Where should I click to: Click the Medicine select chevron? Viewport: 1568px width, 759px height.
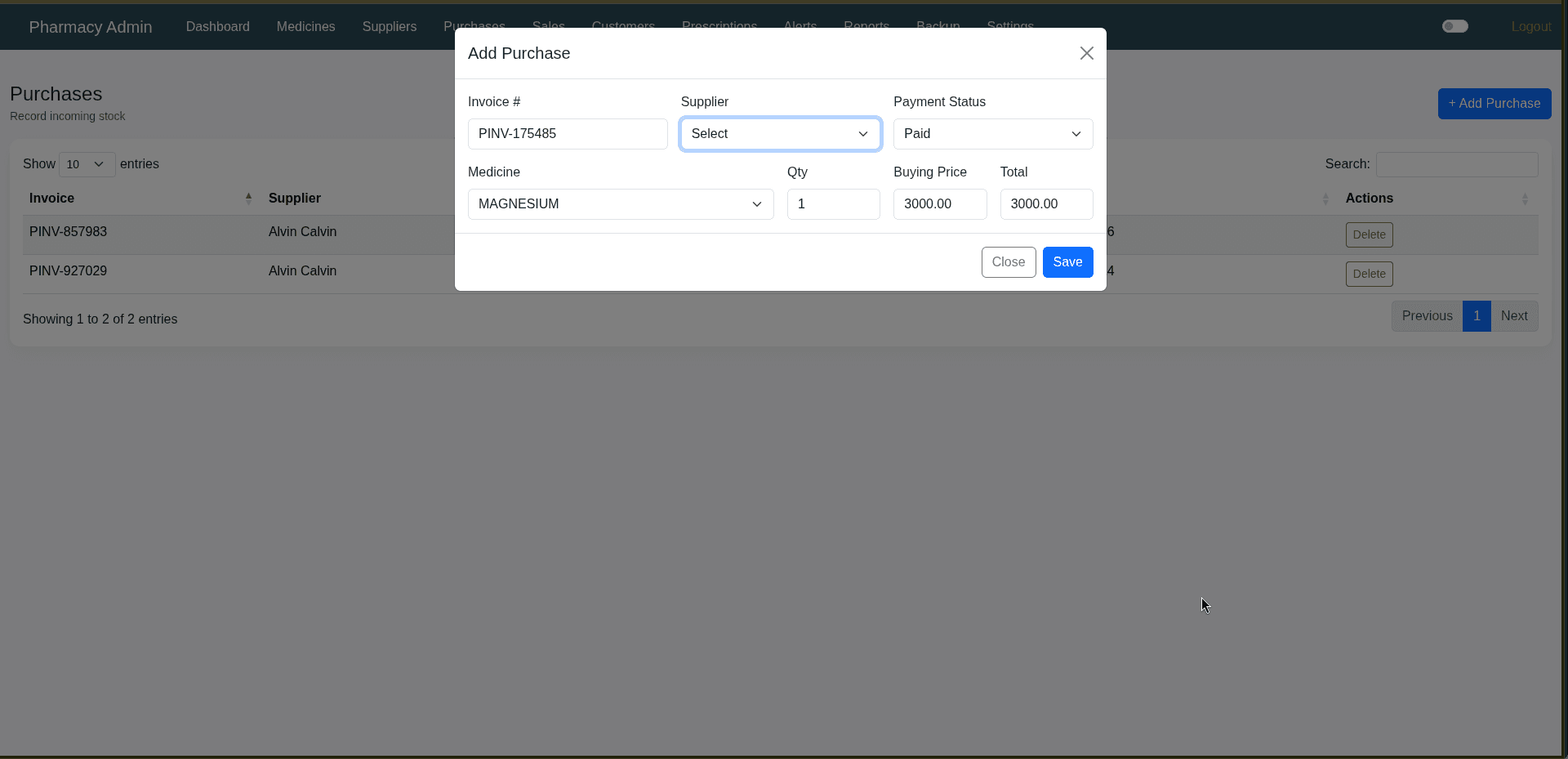tap(755, 204)
